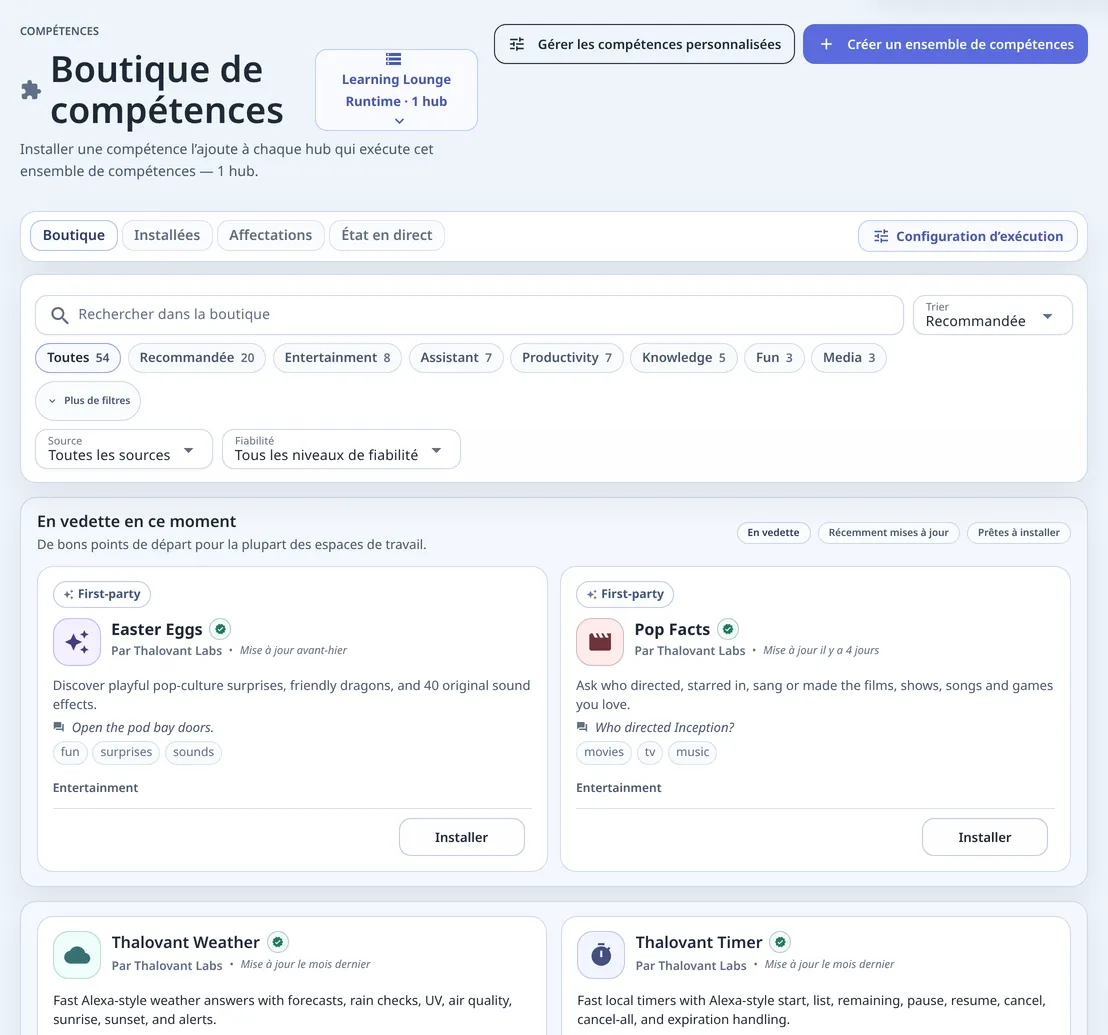The image size is (1108, 1035).
Task: Click the plus icon in Créer un ensemble
Action: 826,44
